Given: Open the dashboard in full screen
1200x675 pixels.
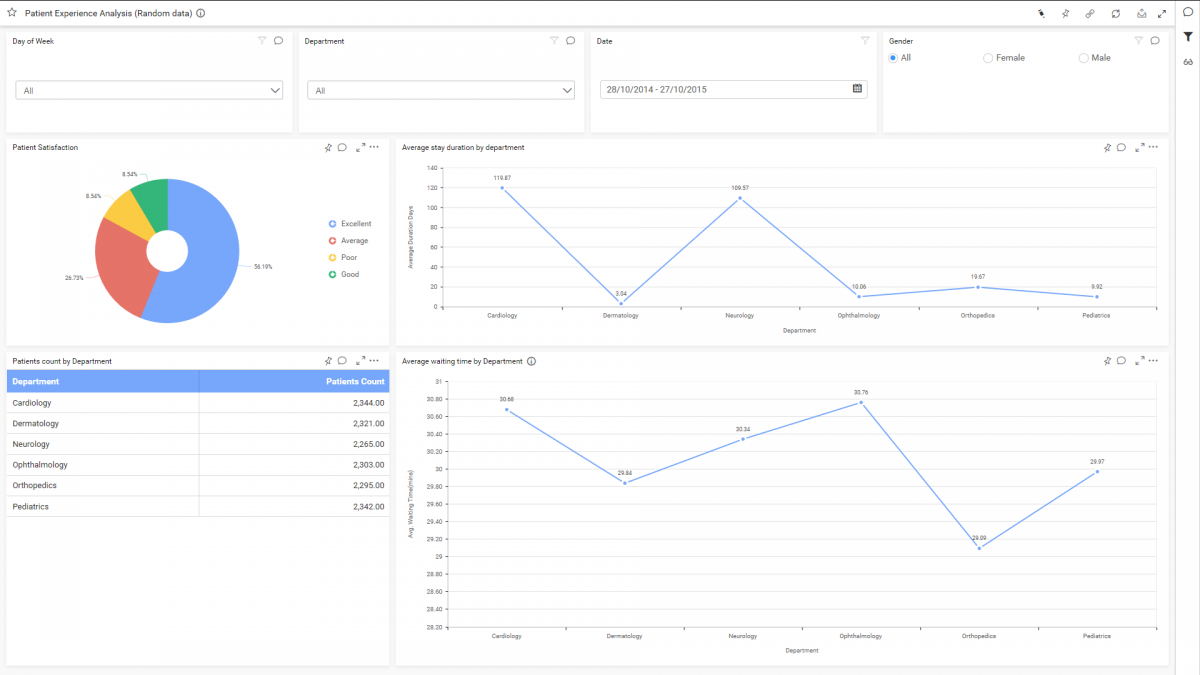Looking at the screenshot, I should click(x=1163, y=13).
